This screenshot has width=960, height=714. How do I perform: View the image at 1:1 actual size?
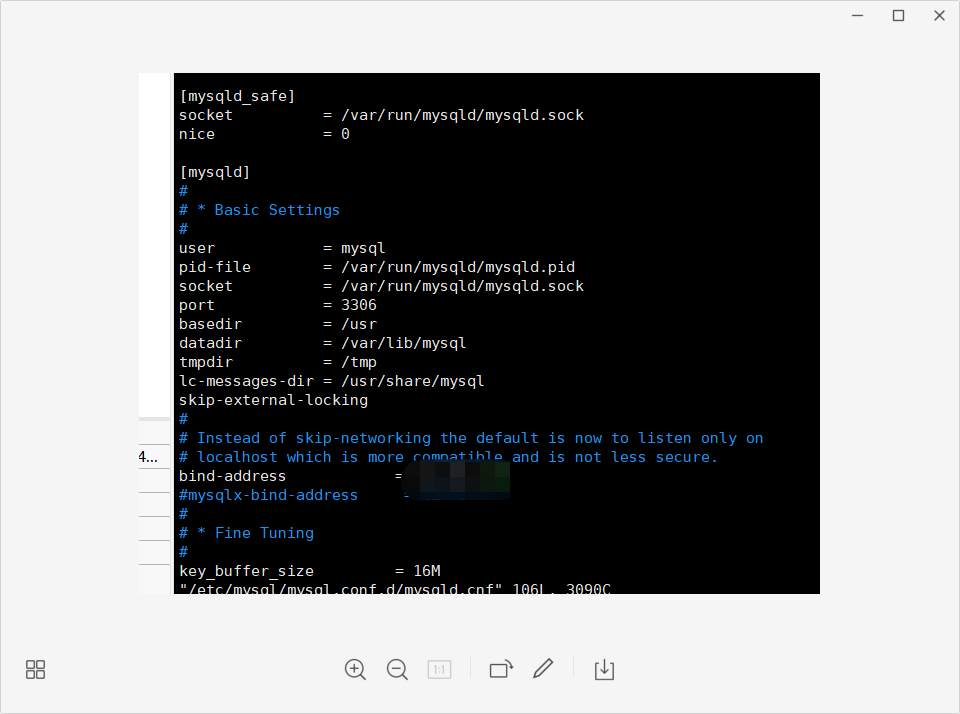point(439,669)
